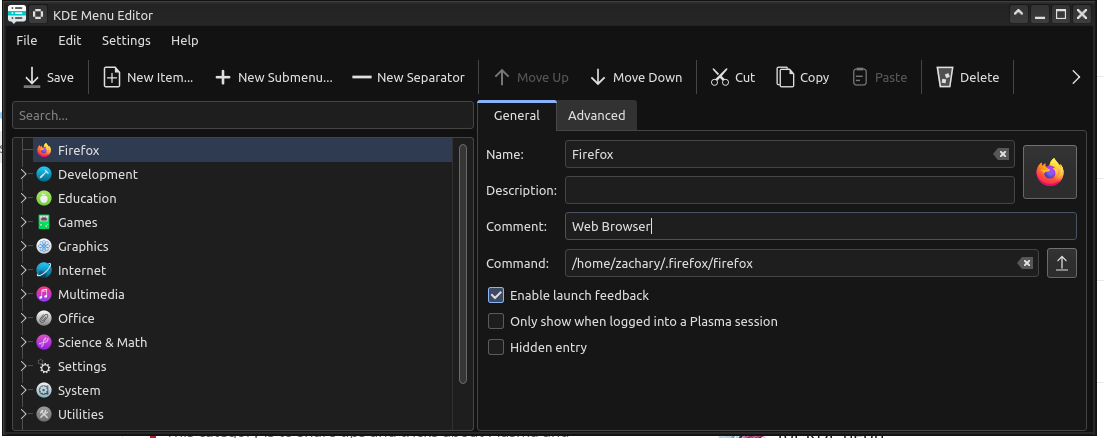Viewport: 1104px width, 438px height.
Task: Expand the Development category
Action: pos(24,175)
